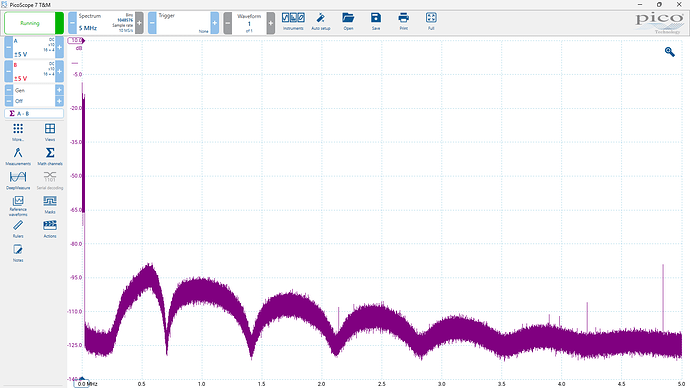
Task: Open the DeepMeasure tool
Action: coord(18,180)
